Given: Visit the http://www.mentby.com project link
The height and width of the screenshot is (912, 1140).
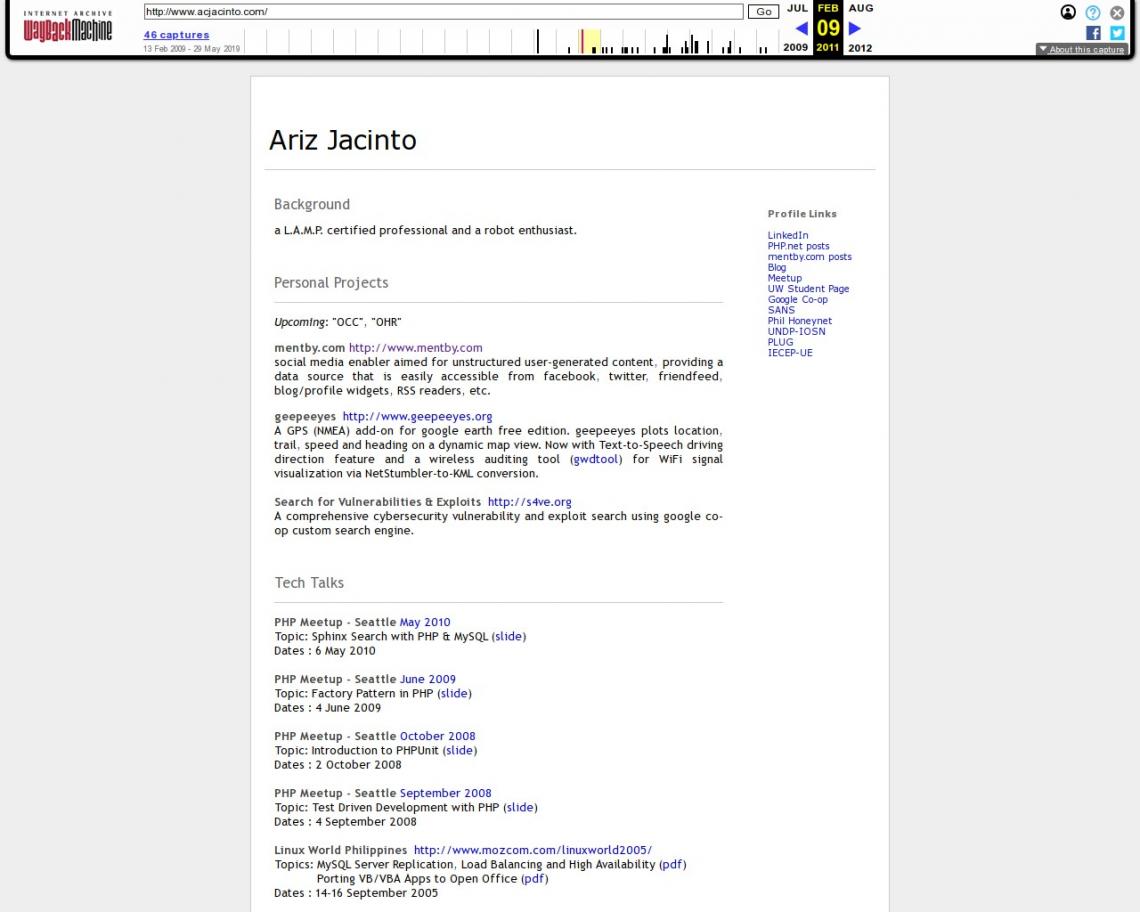Looking at the screenshot, I should (x=416, y=348).
